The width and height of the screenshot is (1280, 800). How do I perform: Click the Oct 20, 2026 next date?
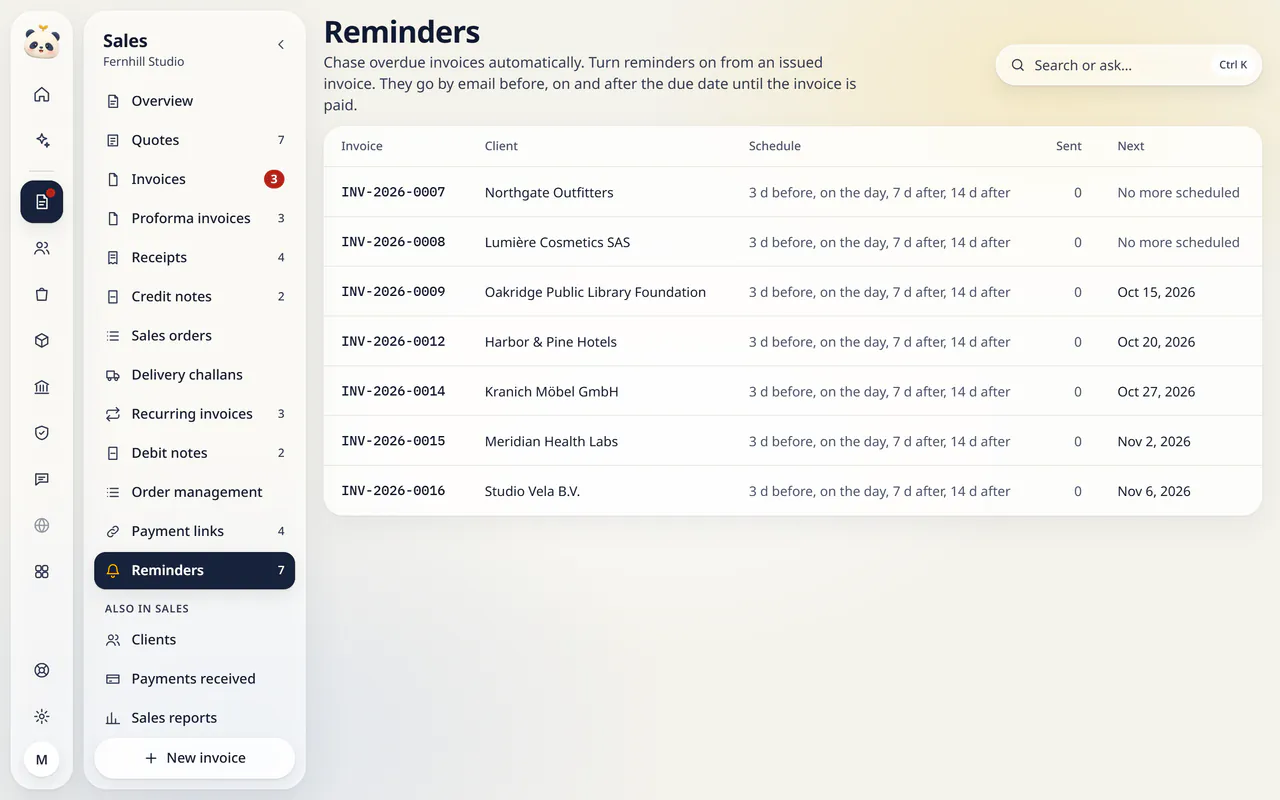(x=1156, y=342)
